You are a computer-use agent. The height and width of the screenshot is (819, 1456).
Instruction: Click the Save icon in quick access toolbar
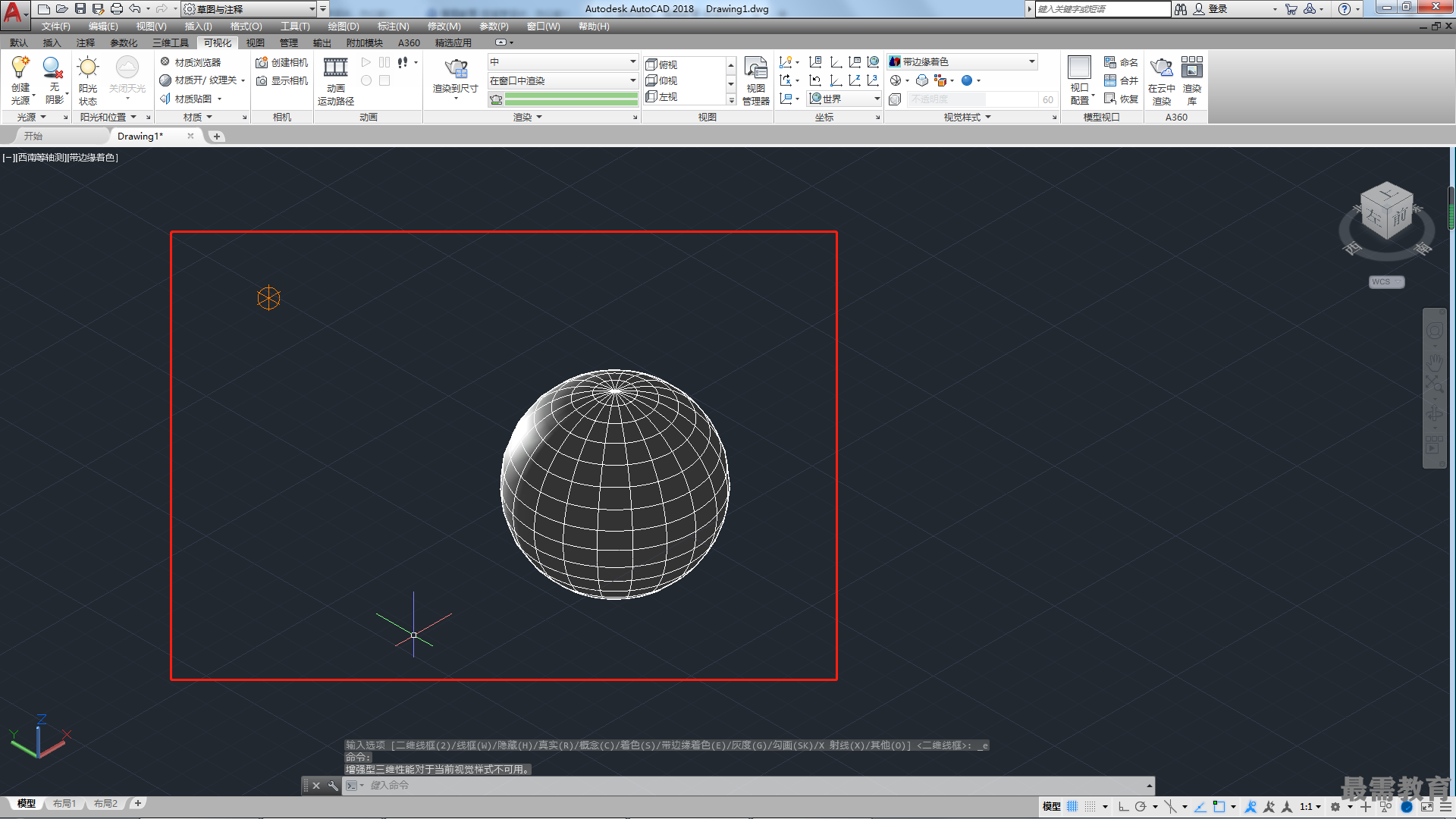(80, 9)
